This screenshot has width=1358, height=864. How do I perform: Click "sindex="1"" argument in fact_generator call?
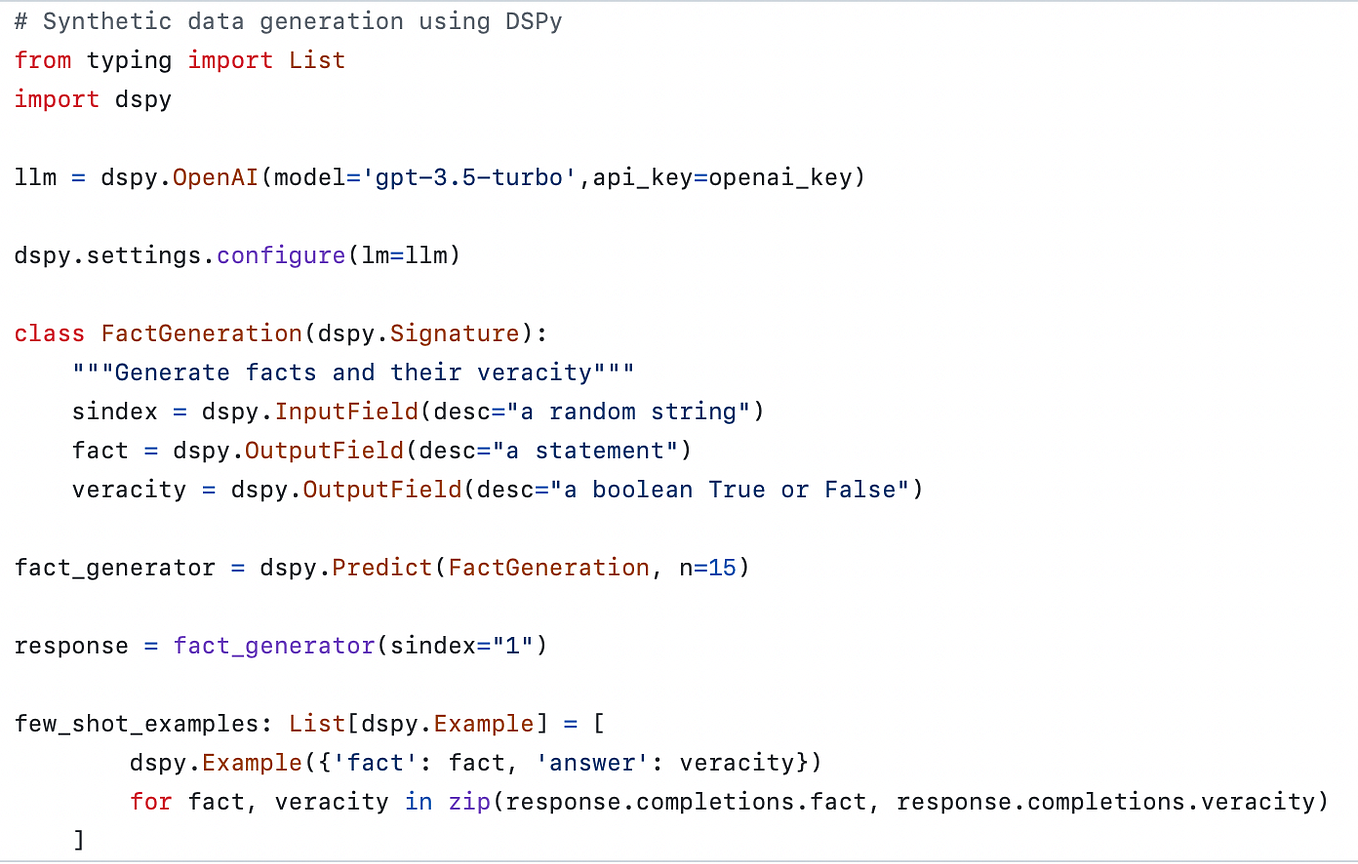[x=462, y=646]
